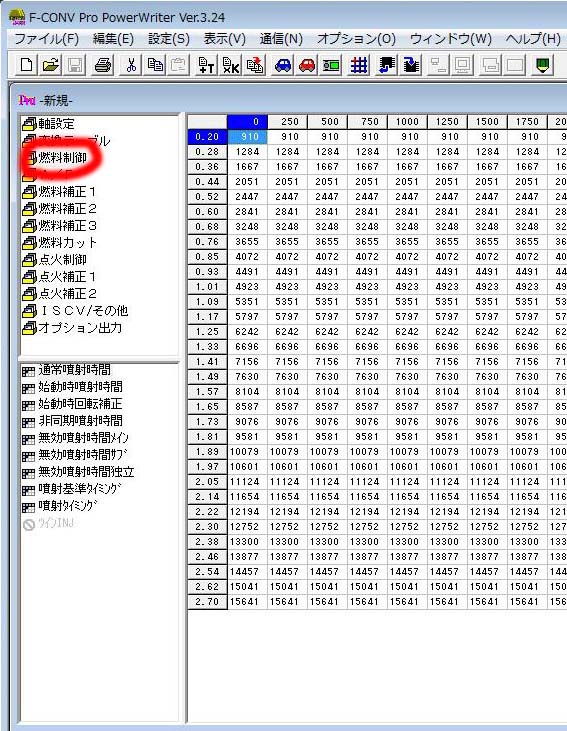Open the ファイル(F) menu
Screen dimensions: 567x731
click(47, 39)
